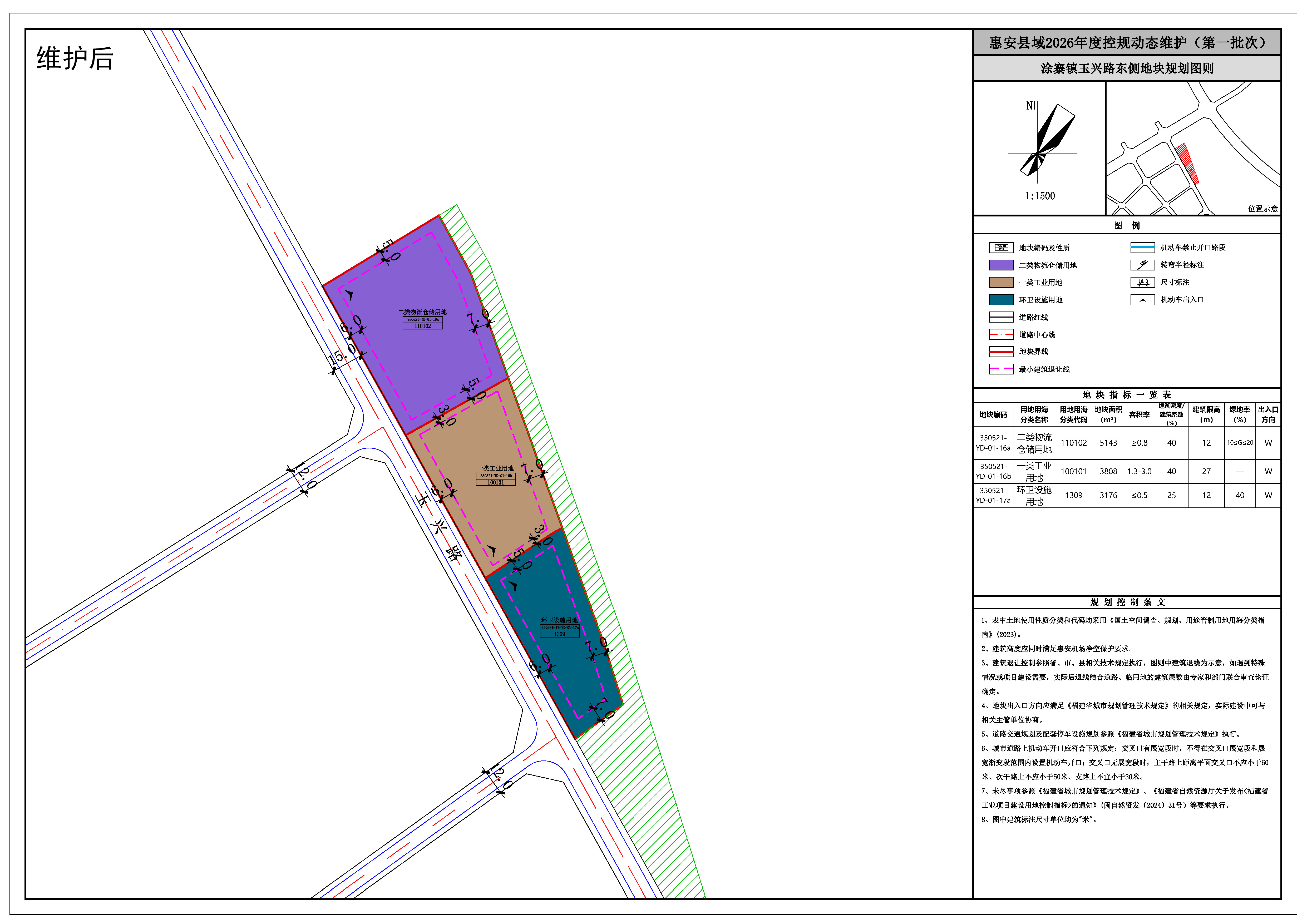
Task: Click the 地块编码及性质 legend symbol
Action: (x=1001, y=248)
